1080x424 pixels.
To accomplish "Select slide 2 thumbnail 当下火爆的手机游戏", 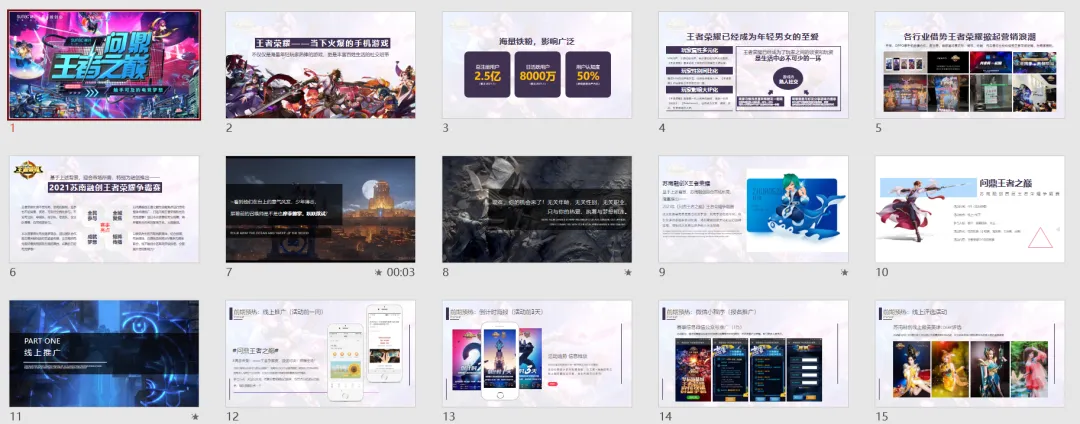I will point(320,65).
